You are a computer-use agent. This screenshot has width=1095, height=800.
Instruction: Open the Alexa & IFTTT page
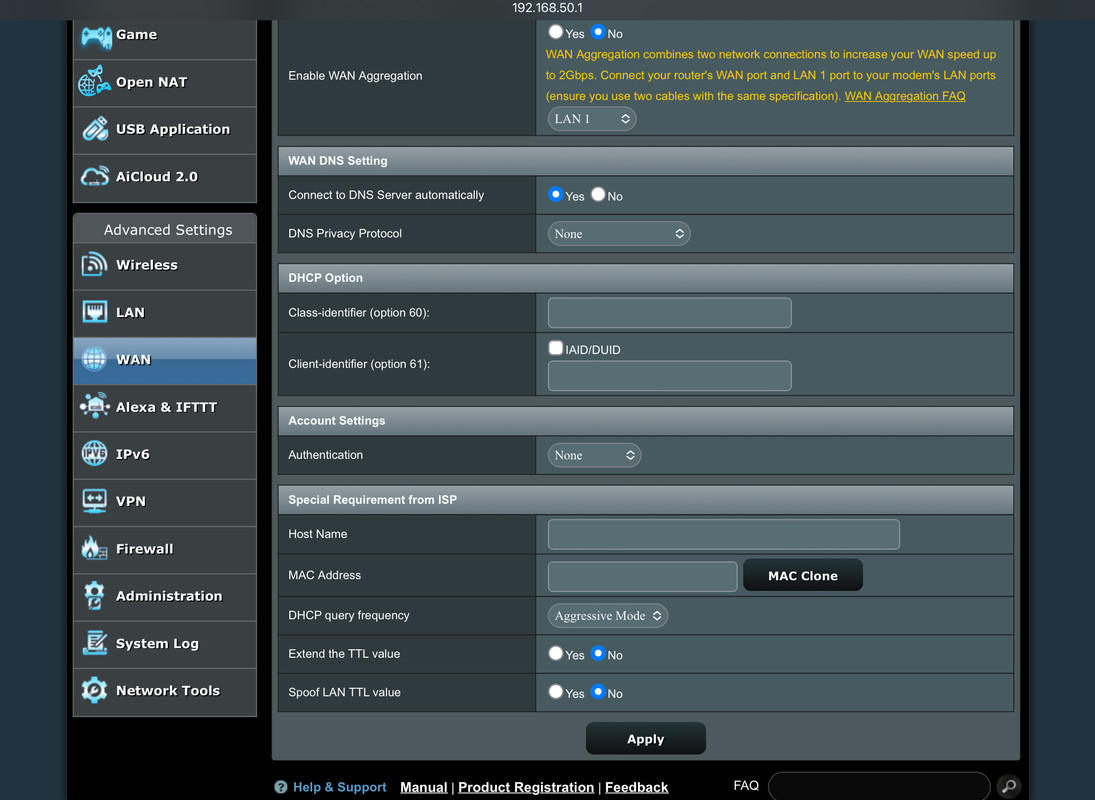165,408
